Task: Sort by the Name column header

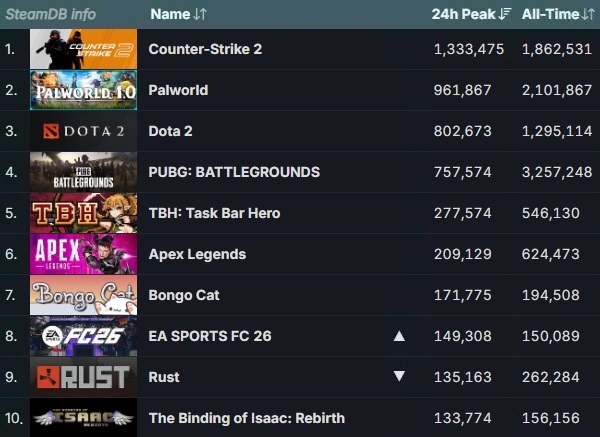Action: click(x=178, y=14)
